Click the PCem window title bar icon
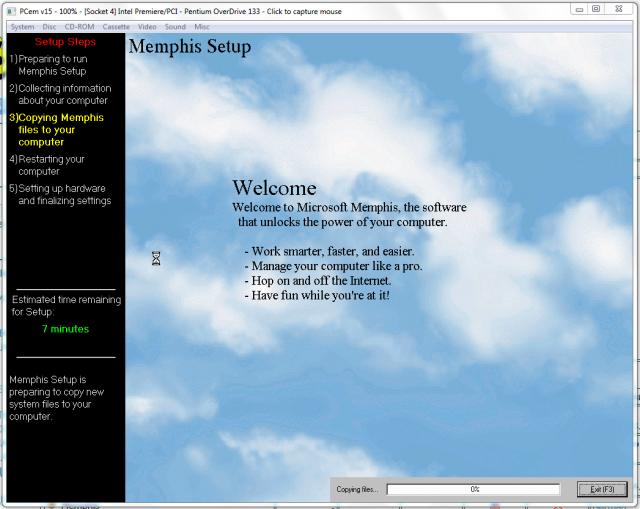Screen dimensions: 640x509 point(11,11)
